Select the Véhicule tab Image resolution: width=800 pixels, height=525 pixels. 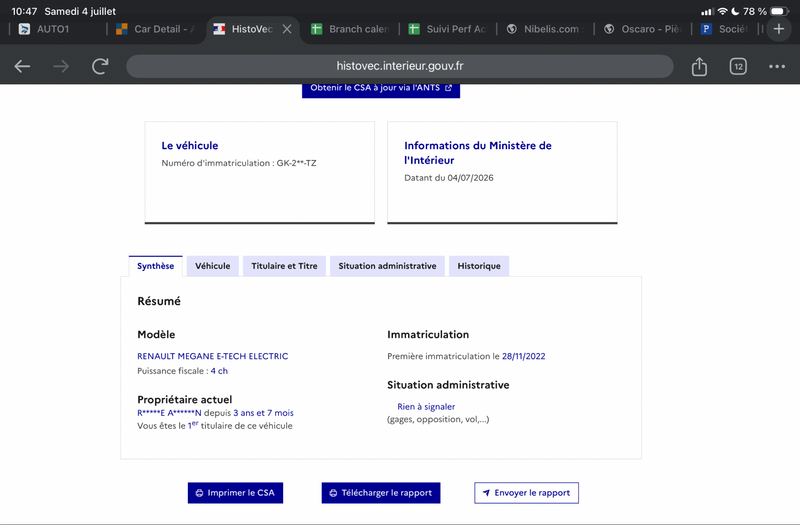tap(212, 266)
